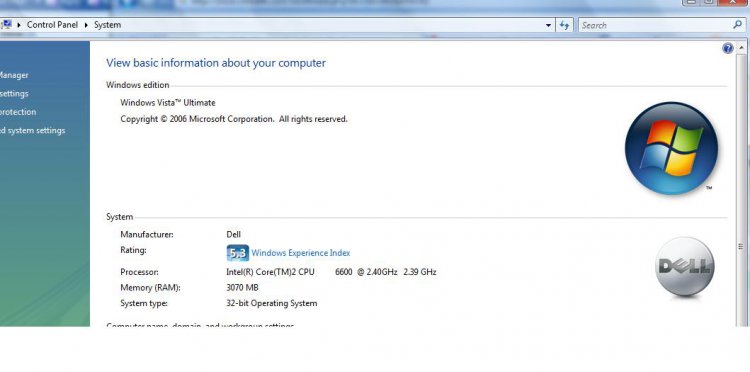Click the vertical scrollbar up arrow
Screen dimensions: 750x372
pos(742,48)
